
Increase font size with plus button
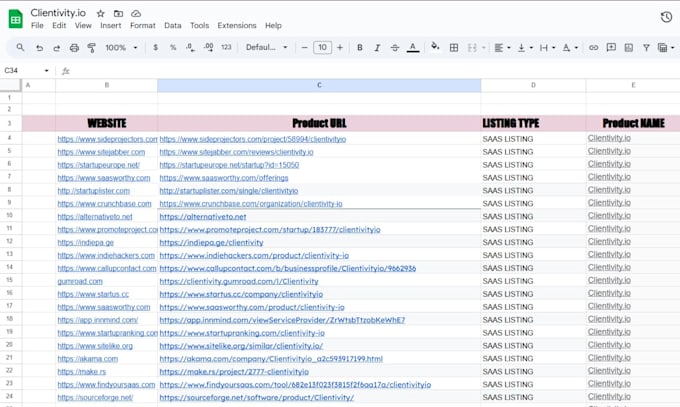point(340,47)
